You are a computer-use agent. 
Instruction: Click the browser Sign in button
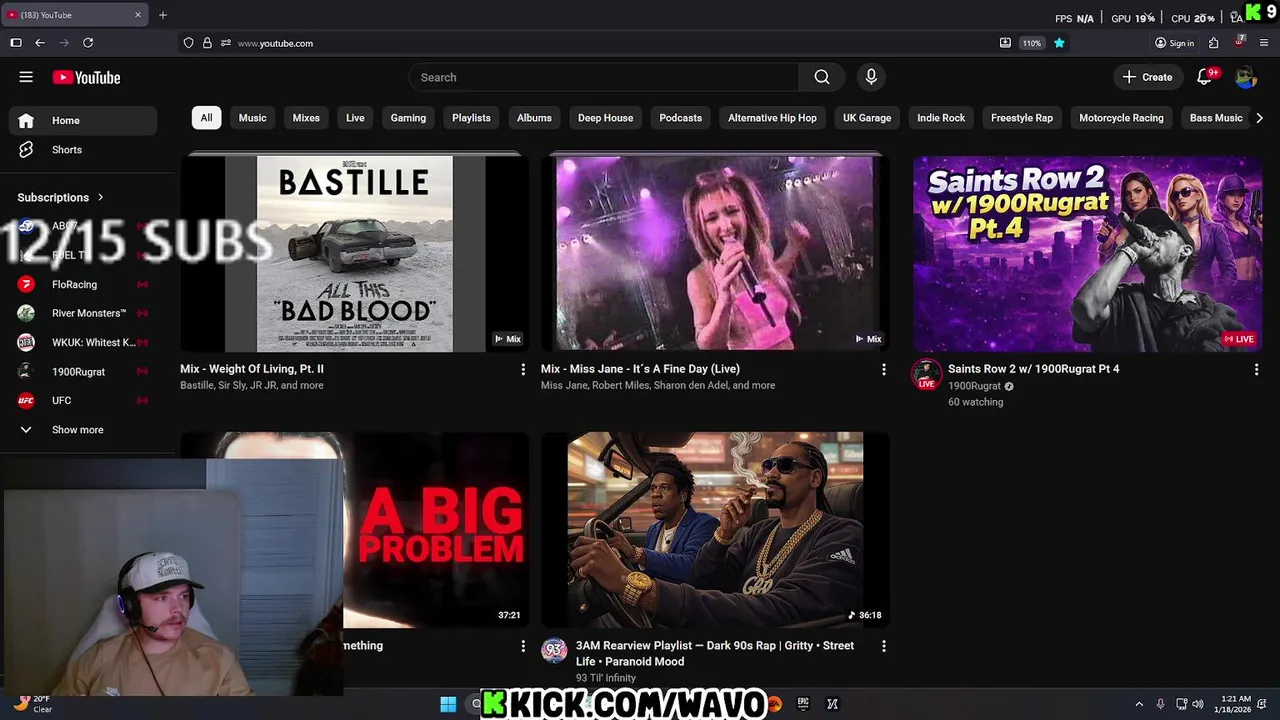[1174, 43]
